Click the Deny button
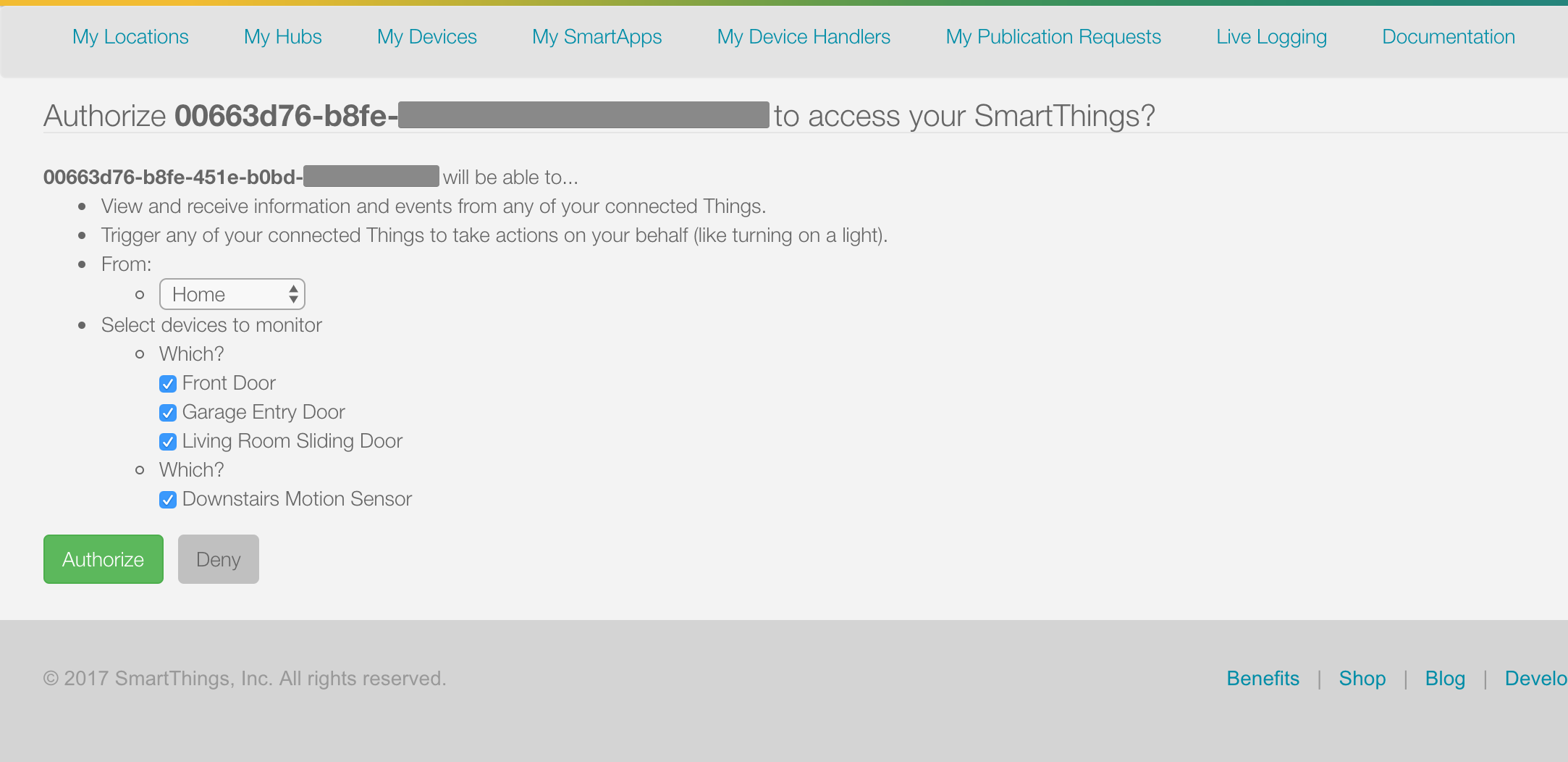This screenshot has height=762, width=1568. [x=219, y=559]
